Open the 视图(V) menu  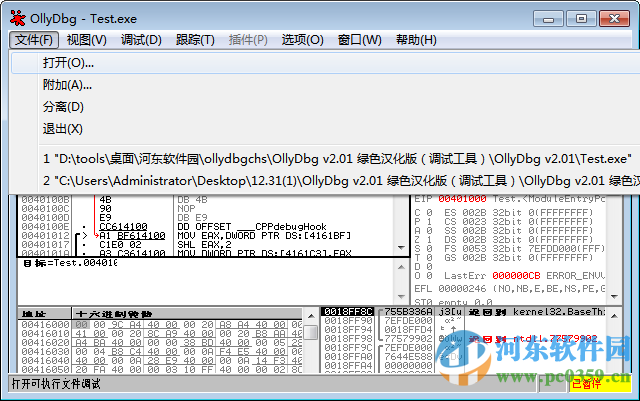(x=87, y=40)
